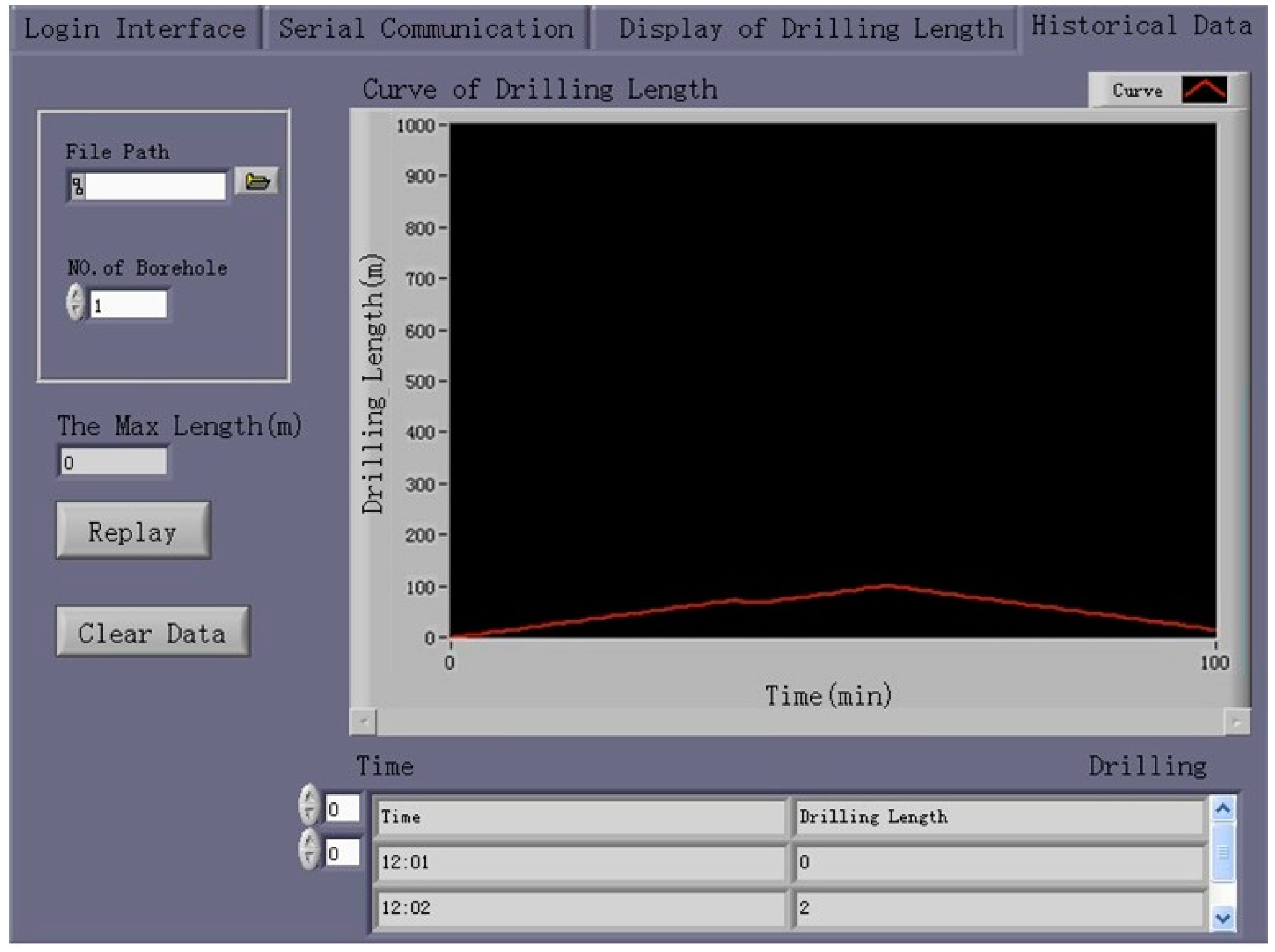Click the upper table row index stepper

point(309,804)
